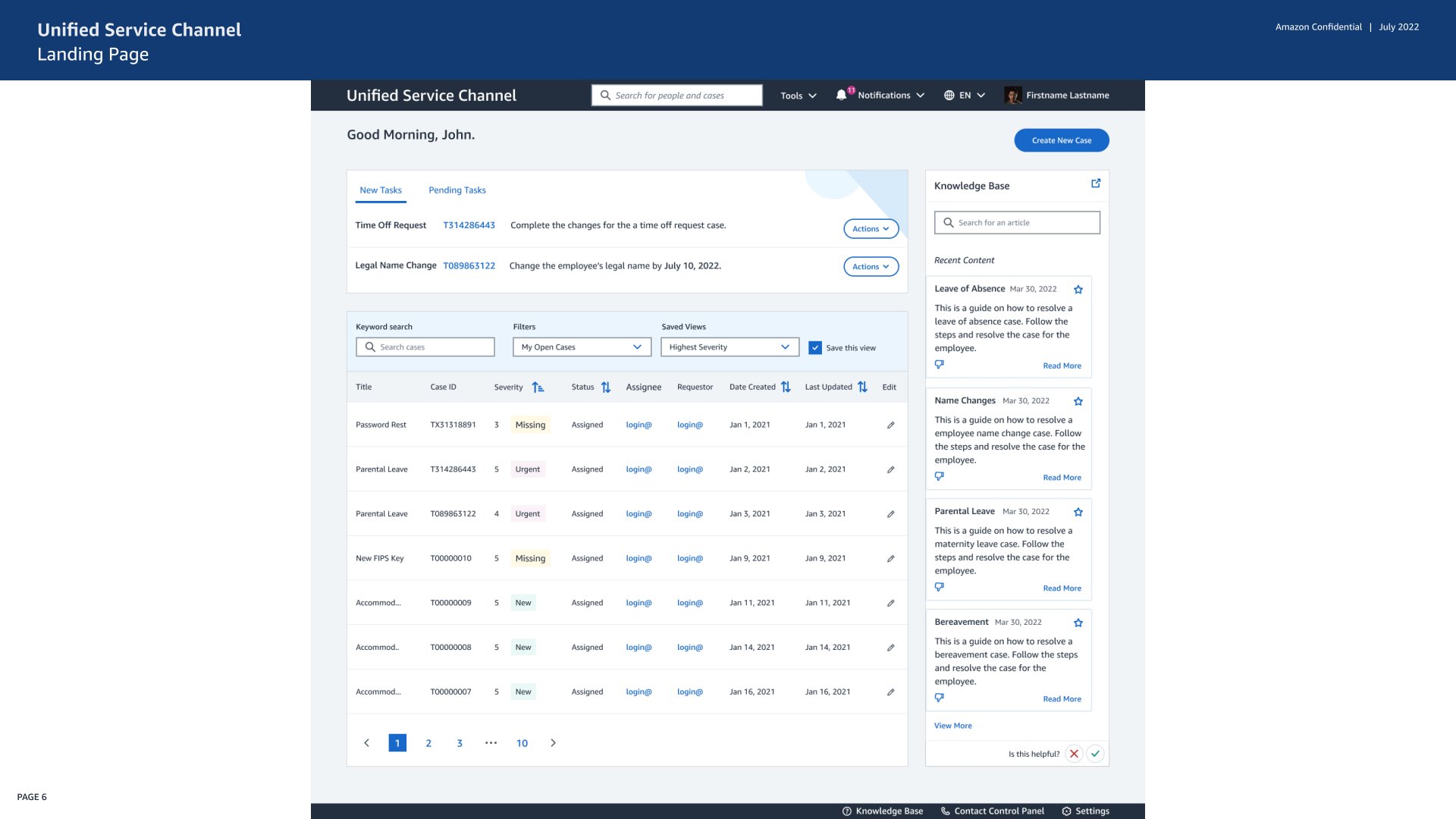This screenshot has height=819, width=1456.
Task: Toggle favorite star on Parental Leave article
Action: pos(1078,513)
